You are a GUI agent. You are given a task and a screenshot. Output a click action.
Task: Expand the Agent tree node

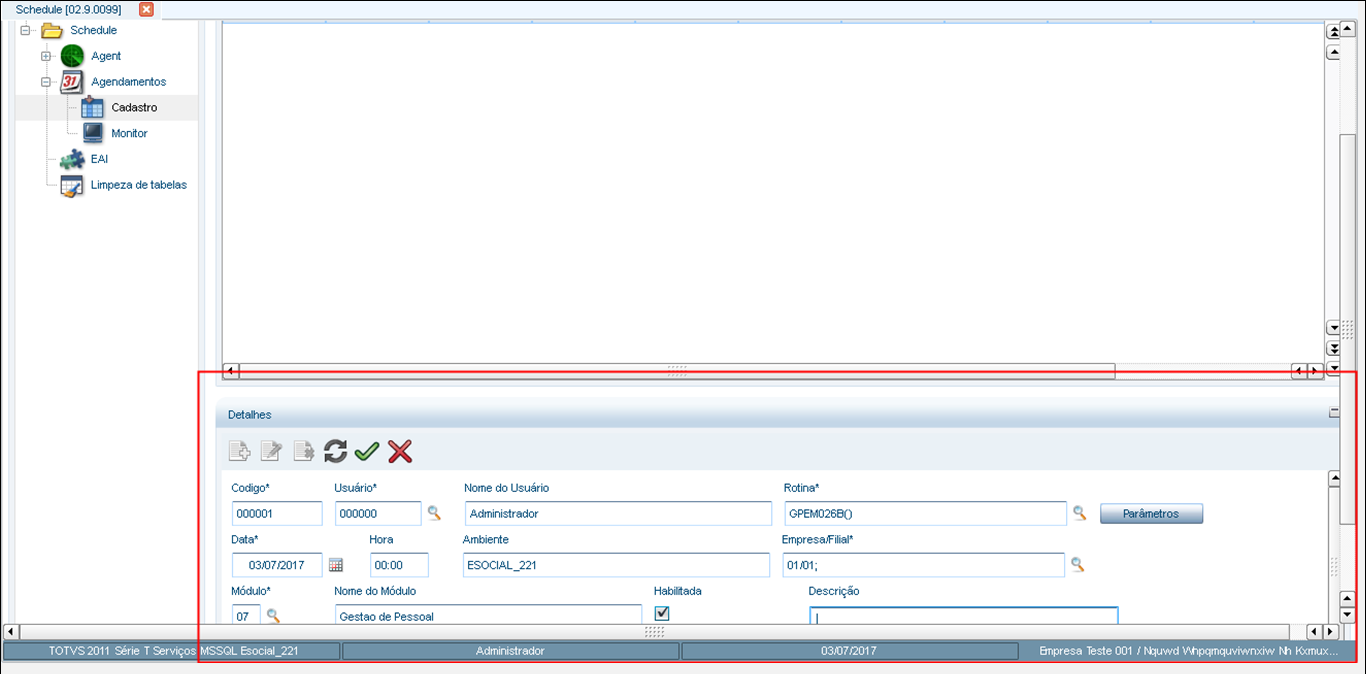click(46, 56)
